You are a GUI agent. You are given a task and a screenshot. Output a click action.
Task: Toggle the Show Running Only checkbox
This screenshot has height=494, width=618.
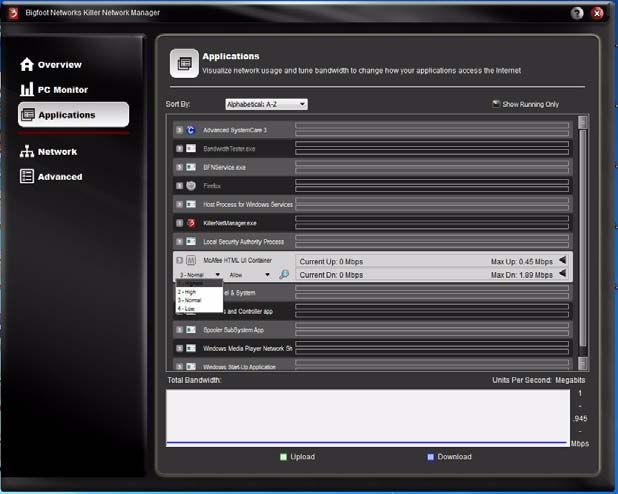(496, 104)
